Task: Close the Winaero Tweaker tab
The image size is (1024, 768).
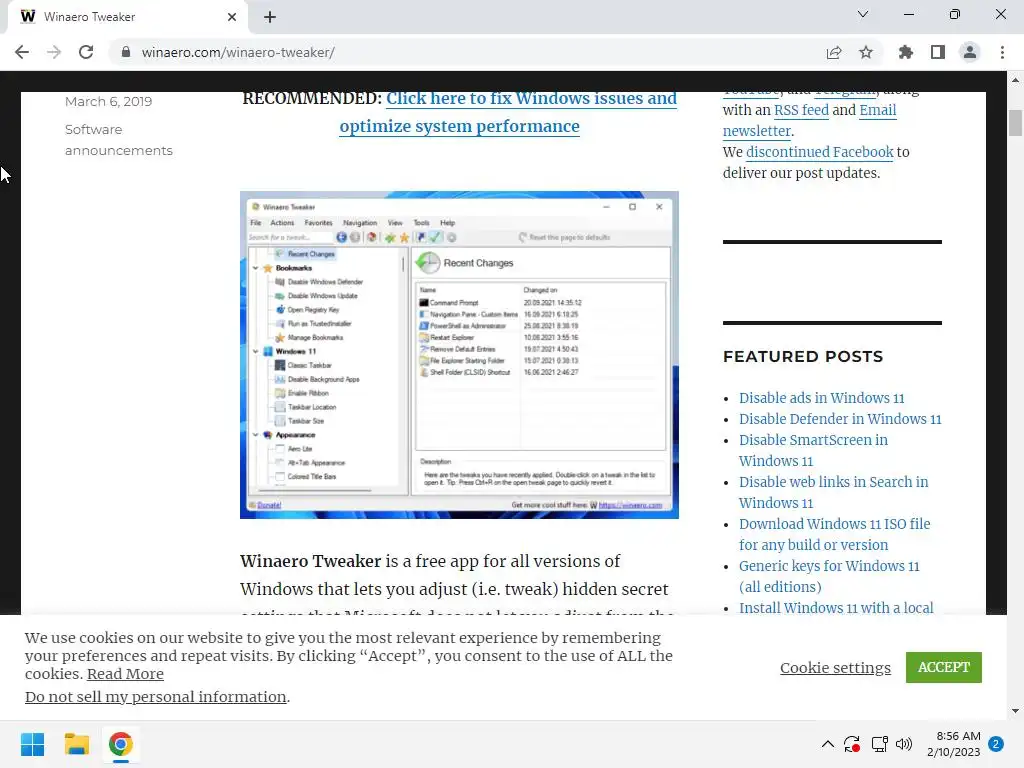Action: (x=232, y=17)
